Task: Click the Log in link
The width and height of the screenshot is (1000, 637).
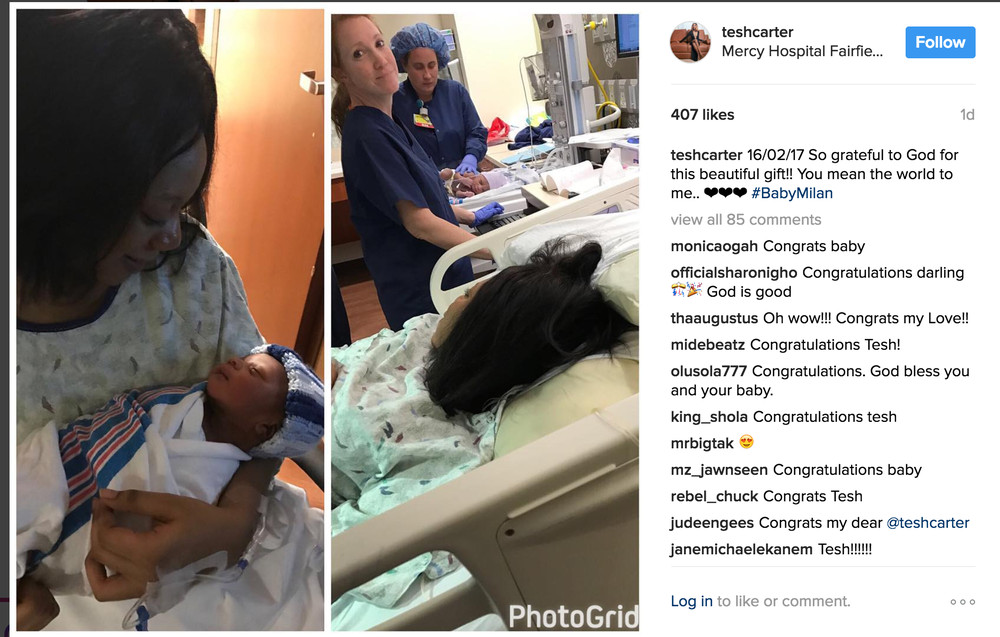Action: [691, 601]
